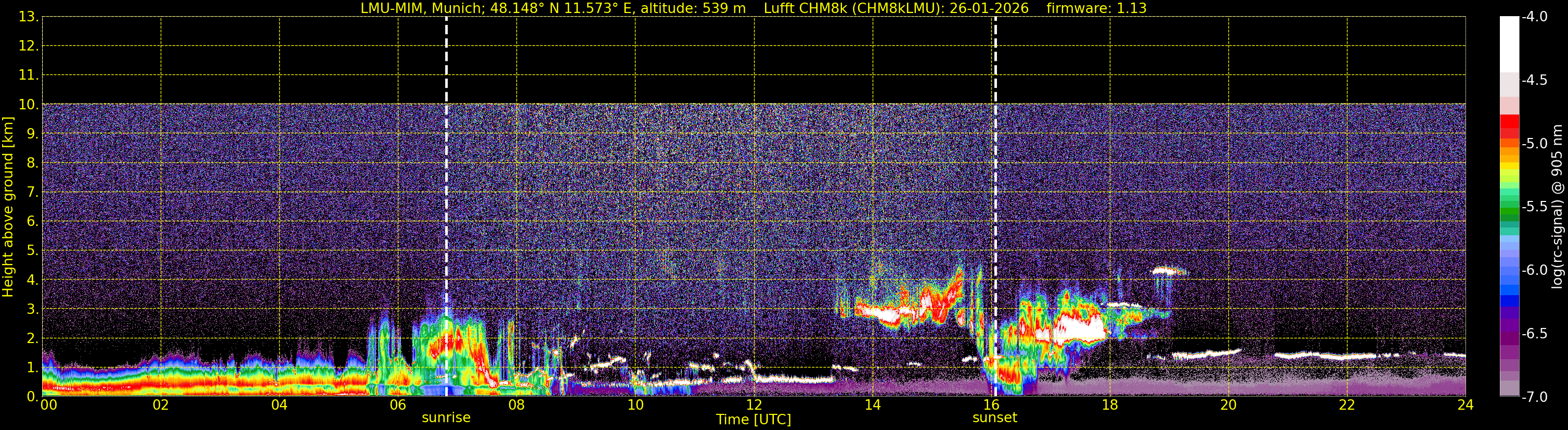The width and height of the screenshot is (1568, 430).
Task: Click the '20' tick on the time axis
Action: click(1229, 405)
